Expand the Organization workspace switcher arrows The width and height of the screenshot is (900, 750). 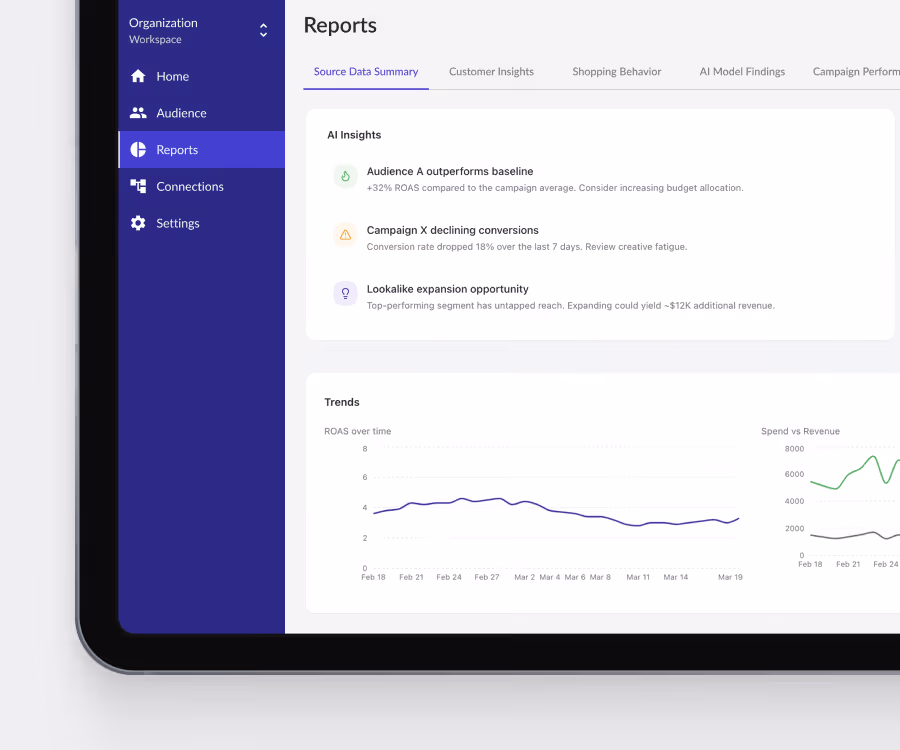tap(263, 30)
